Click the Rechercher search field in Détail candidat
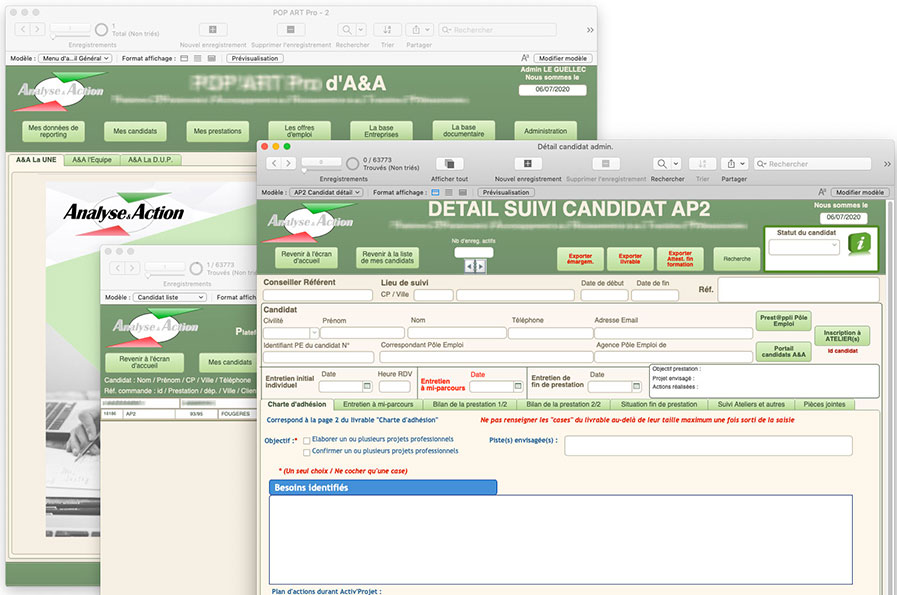This screenshot has width=897, height=595. (812, 164)
